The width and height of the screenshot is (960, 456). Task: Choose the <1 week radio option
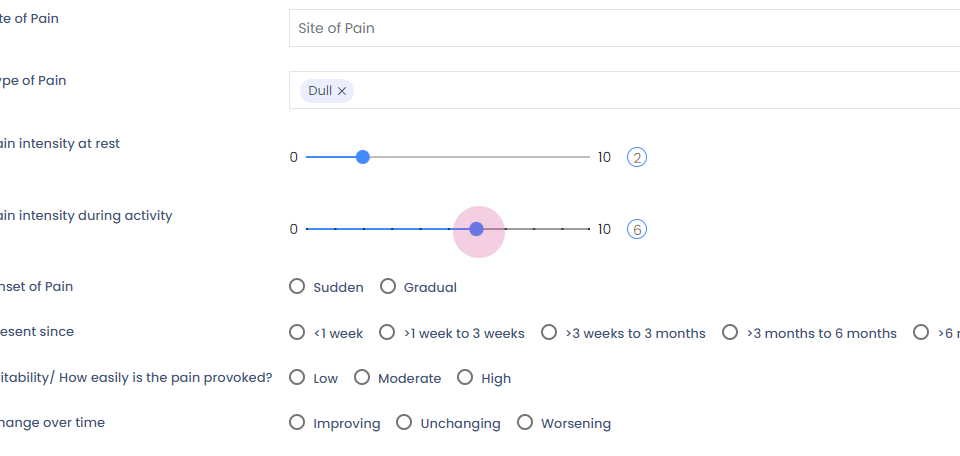coord(297,333)
